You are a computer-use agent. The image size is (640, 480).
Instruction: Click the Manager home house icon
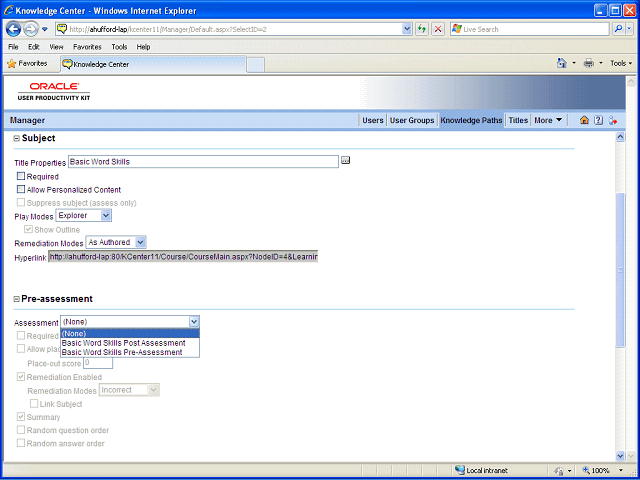coord(584,120)
